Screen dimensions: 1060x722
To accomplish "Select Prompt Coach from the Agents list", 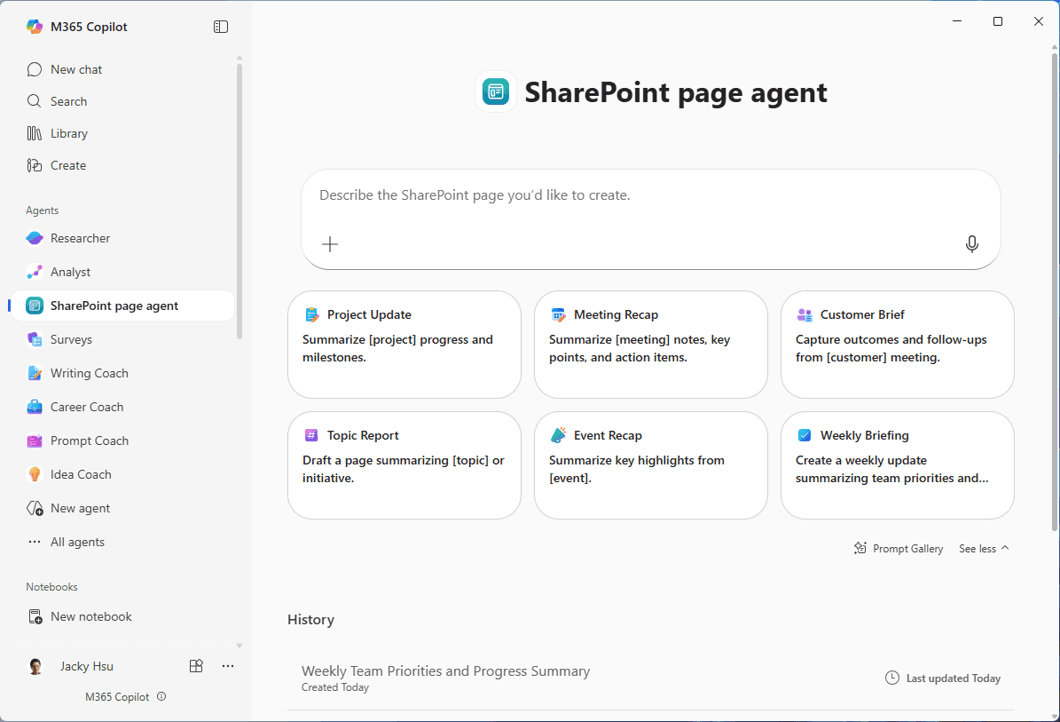I will click(x=89, y=440).
